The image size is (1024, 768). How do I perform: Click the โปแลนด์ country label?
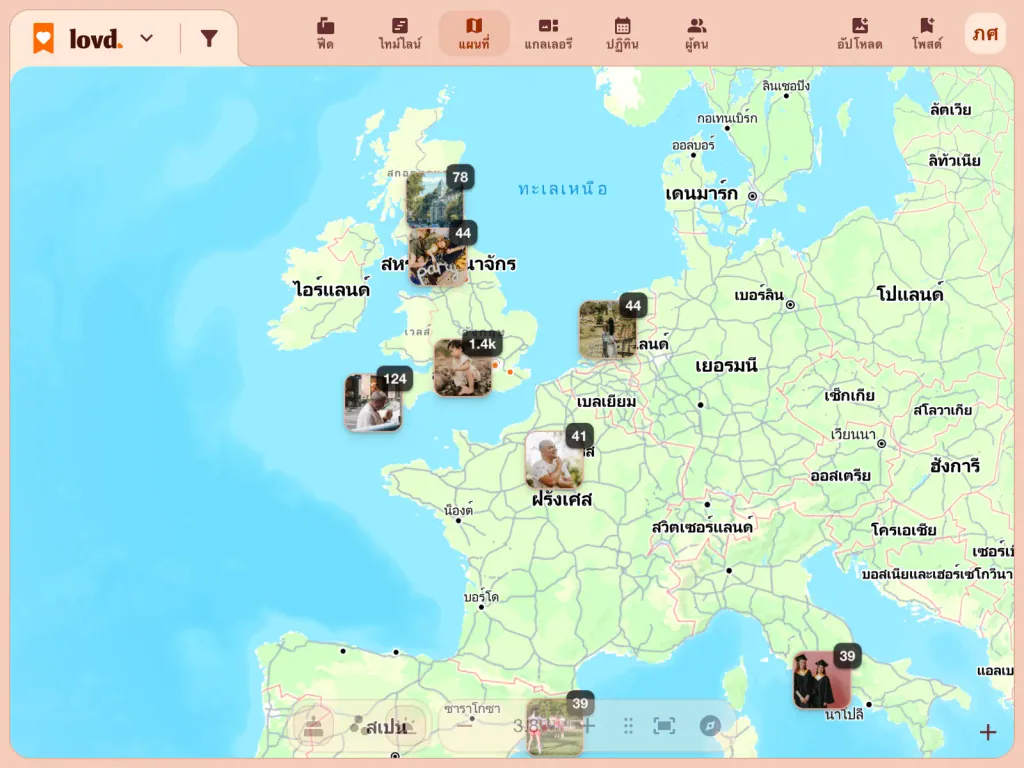910,293
